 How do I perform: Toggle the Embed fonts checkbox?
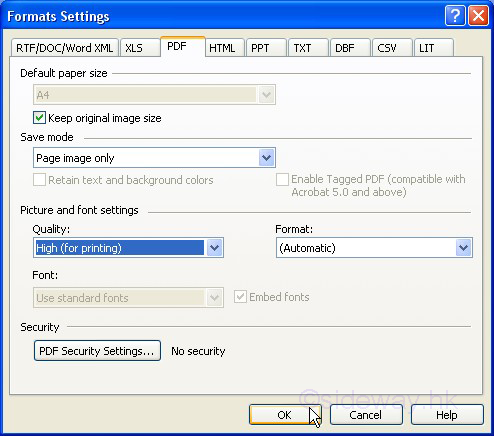click(240, 297)
